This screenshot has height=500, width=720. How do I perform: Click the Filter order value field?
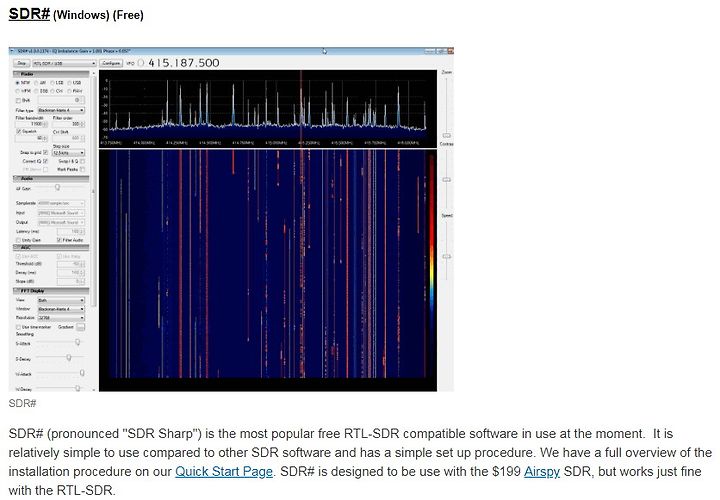[x=68, y=124]
